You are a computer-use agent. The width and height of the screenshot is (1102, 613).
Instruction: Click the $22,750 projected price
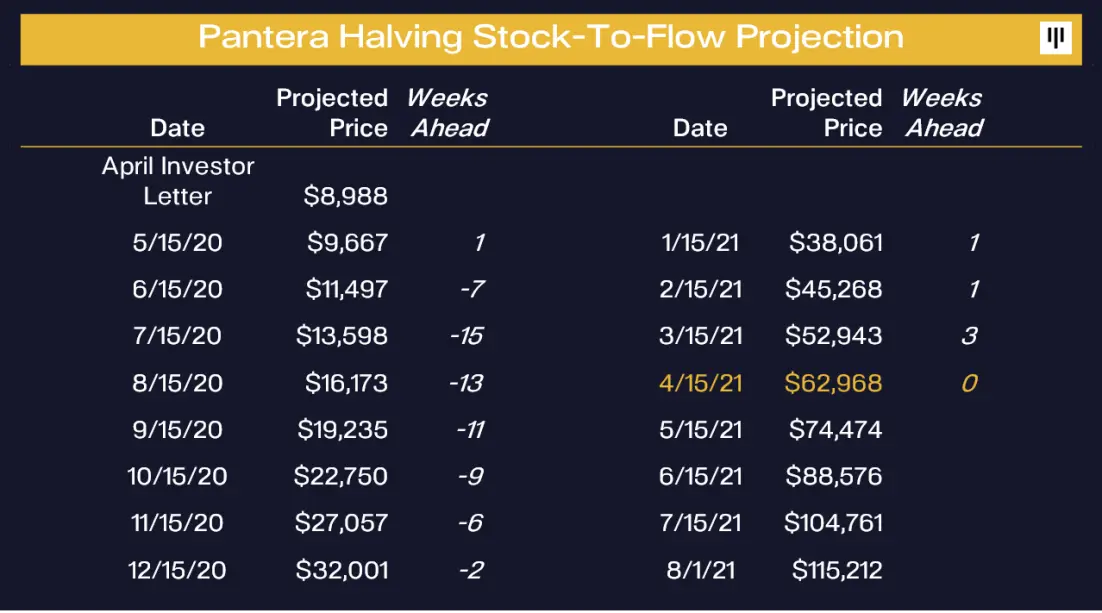(340, 477)
